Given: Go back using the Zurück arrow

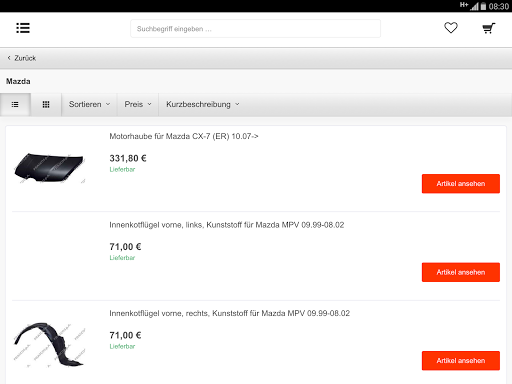Looking at the screenshot, I should point(22,58).
